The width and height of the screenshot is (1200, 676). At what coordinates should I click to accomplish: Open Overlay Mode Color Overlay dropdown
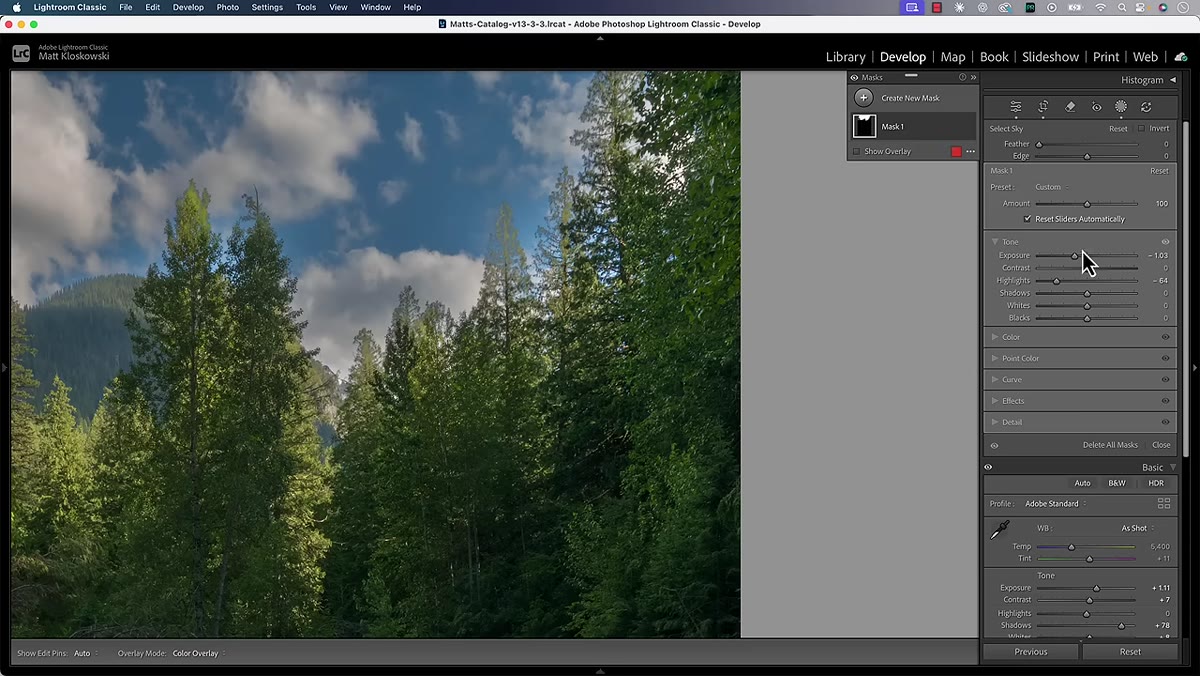click(199, 653)
